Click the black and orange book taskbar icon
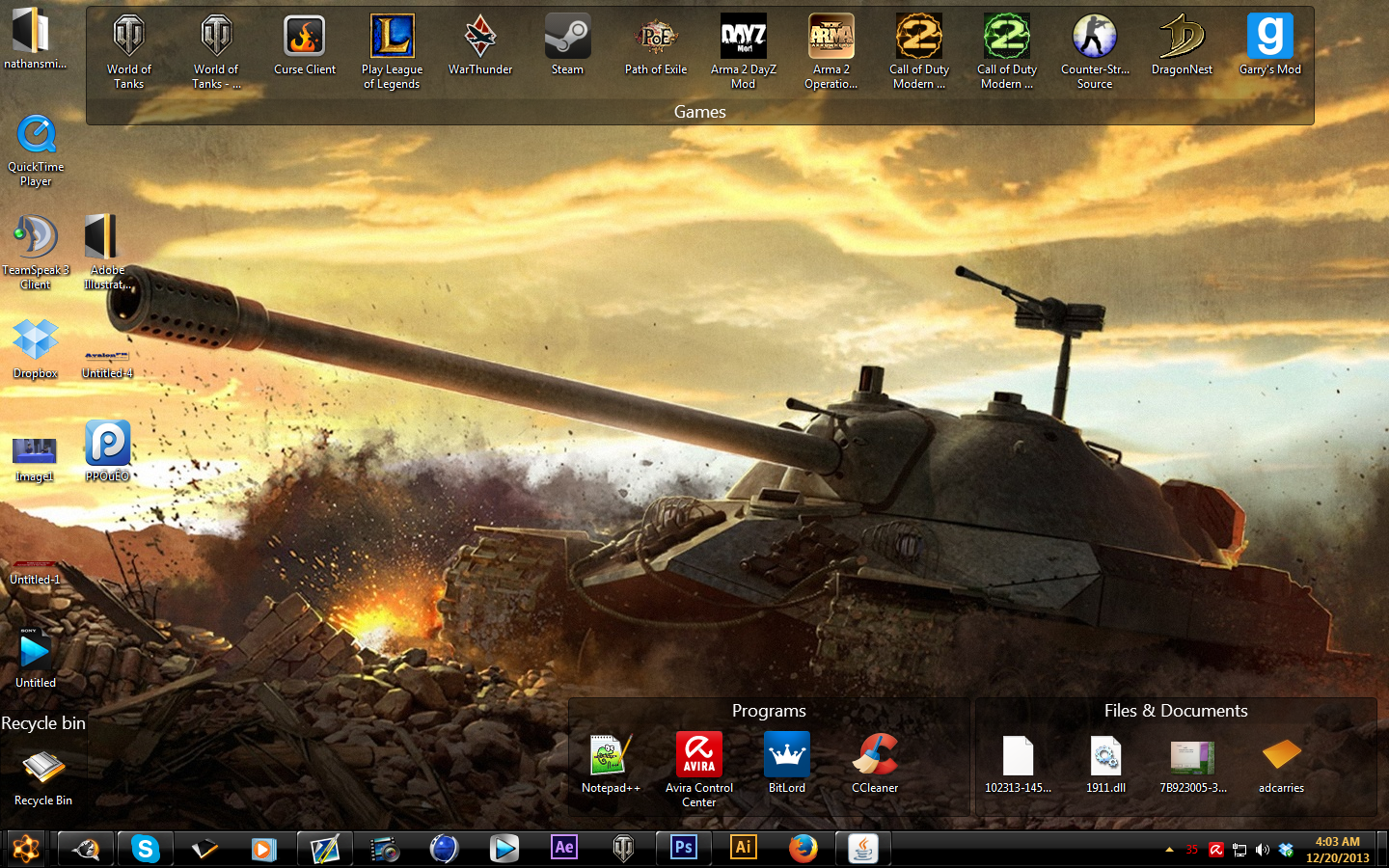The width and height of the screenshot is (1389, 868). click(x=204, y=849)
